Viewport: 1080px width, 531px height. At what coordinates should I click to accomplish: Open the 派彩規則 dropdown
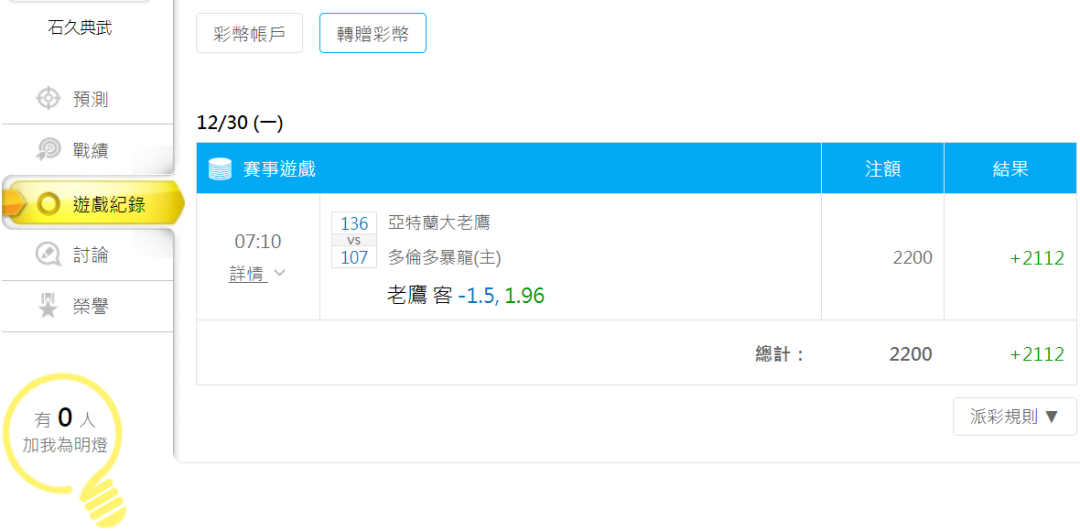click(1014, 417)
